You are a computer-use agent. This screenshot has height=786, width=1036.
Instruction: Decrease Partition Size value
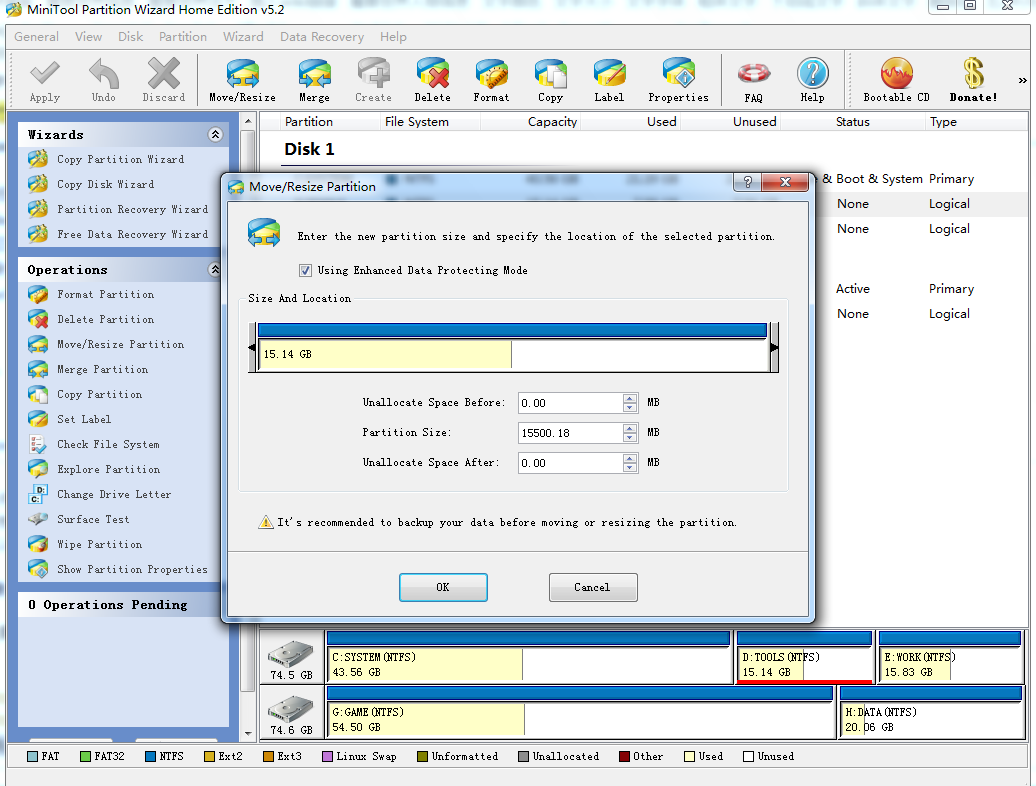coord(630,437)
